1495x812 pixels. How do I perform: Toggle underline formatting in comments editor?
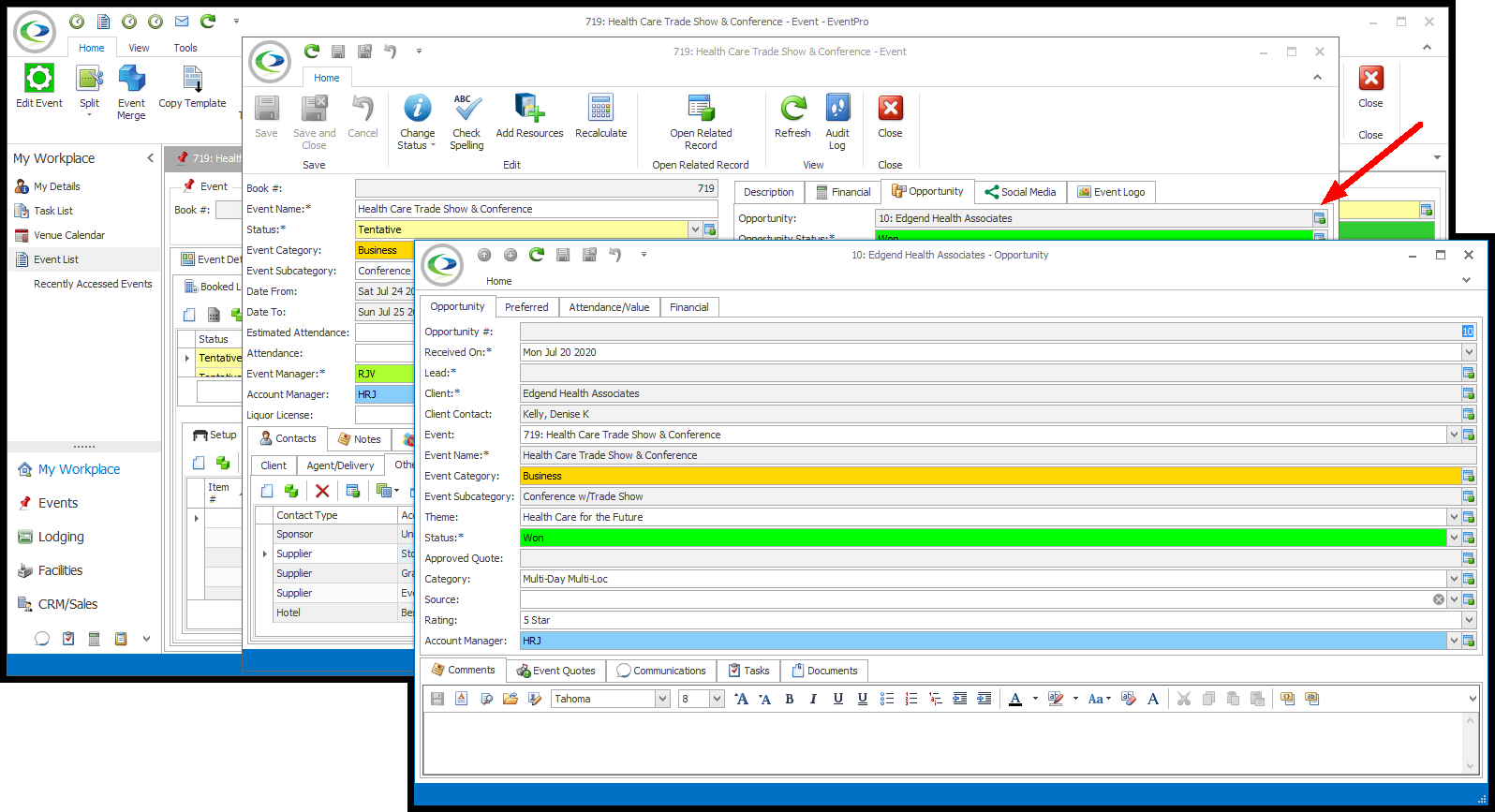tap(838, 699)
